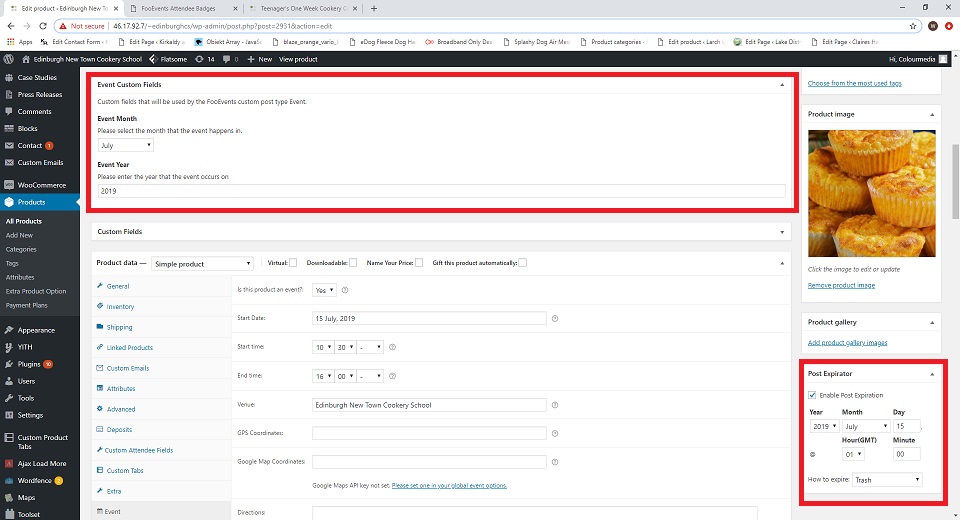Click the Remove product image link
This screenshot has height=520, width=960.
point(841,286)
